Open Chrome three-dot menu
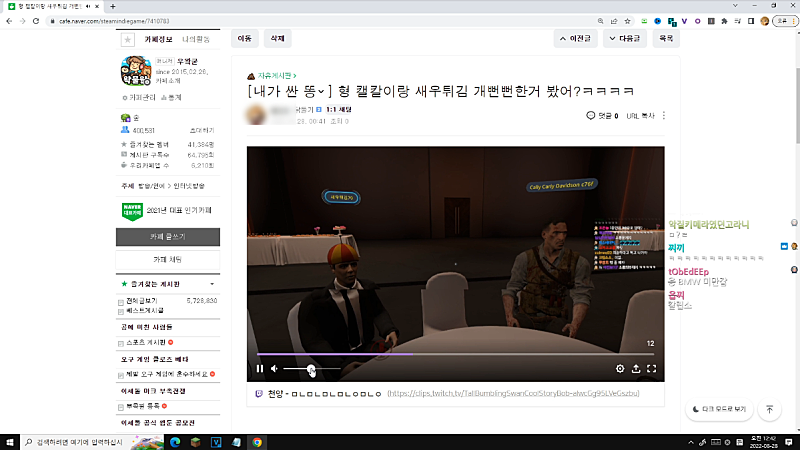The height and width of the screenshot is (450, 800). [794, 21]
